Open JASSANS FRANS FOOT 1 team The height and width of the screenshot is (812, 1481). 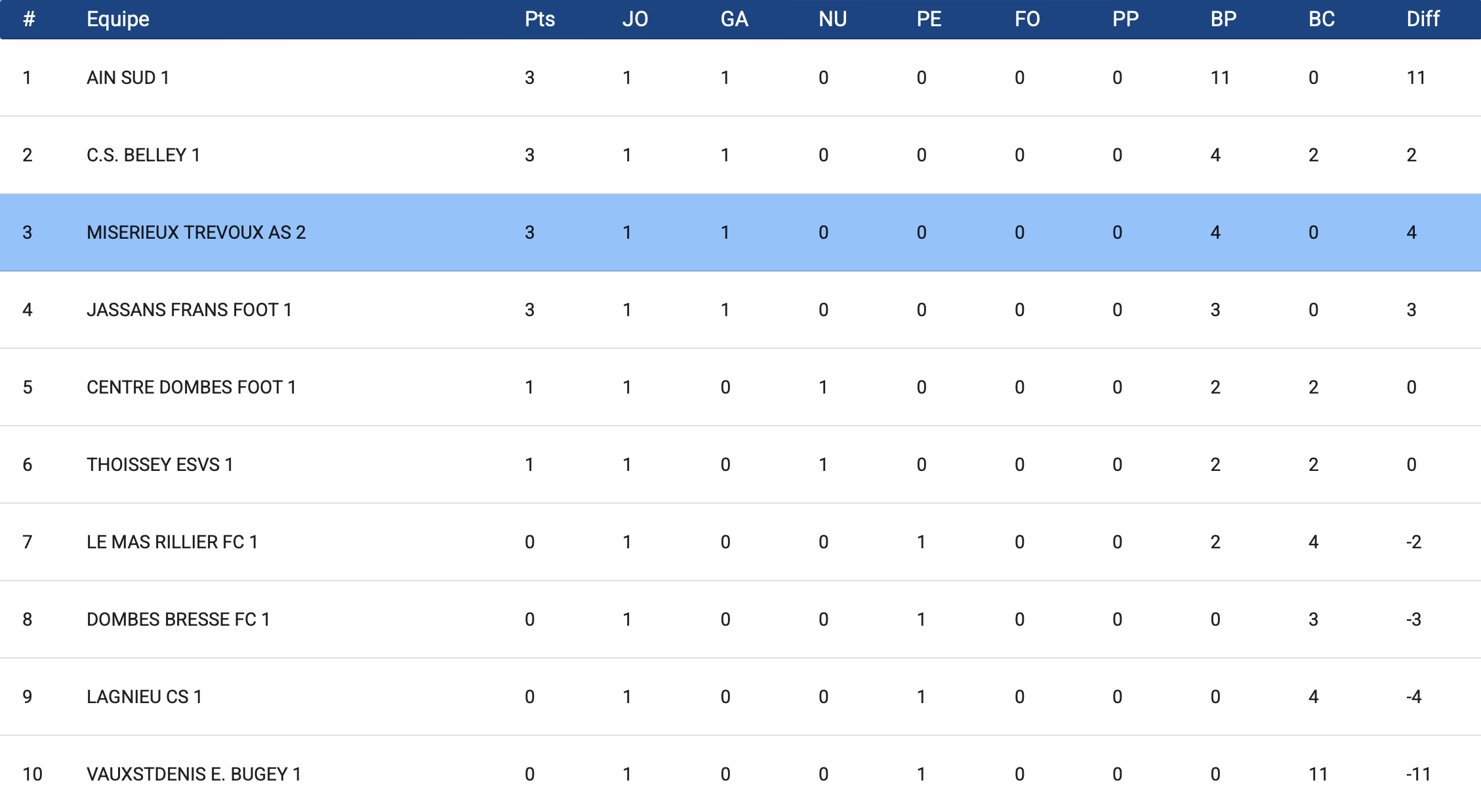pos(189,310)
